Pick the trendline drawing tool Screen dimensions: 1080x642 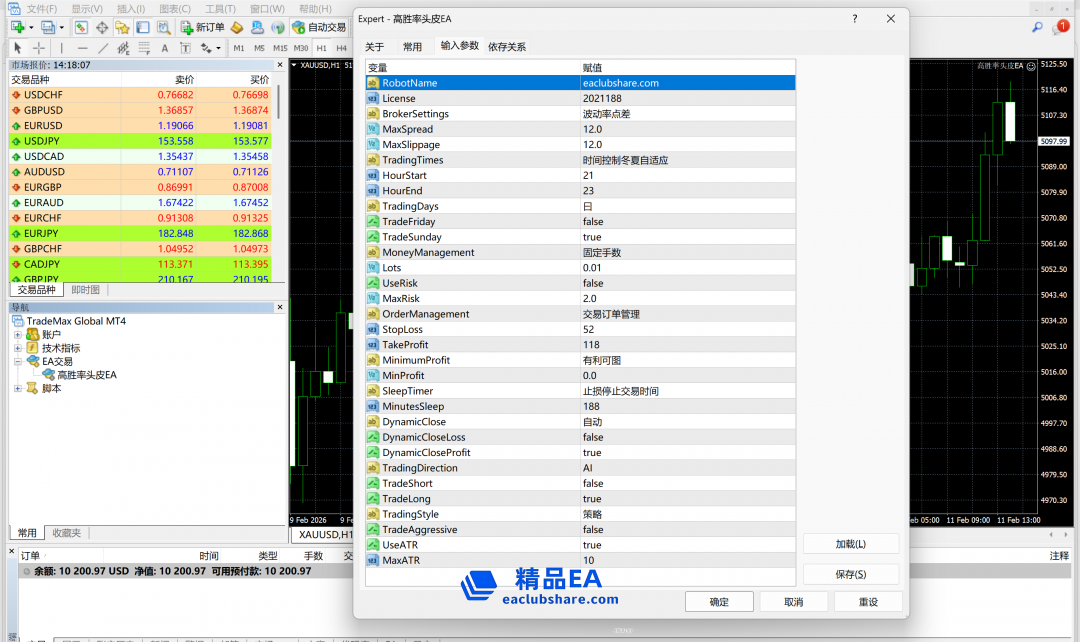pyautogui.click(x=102, y=48)
